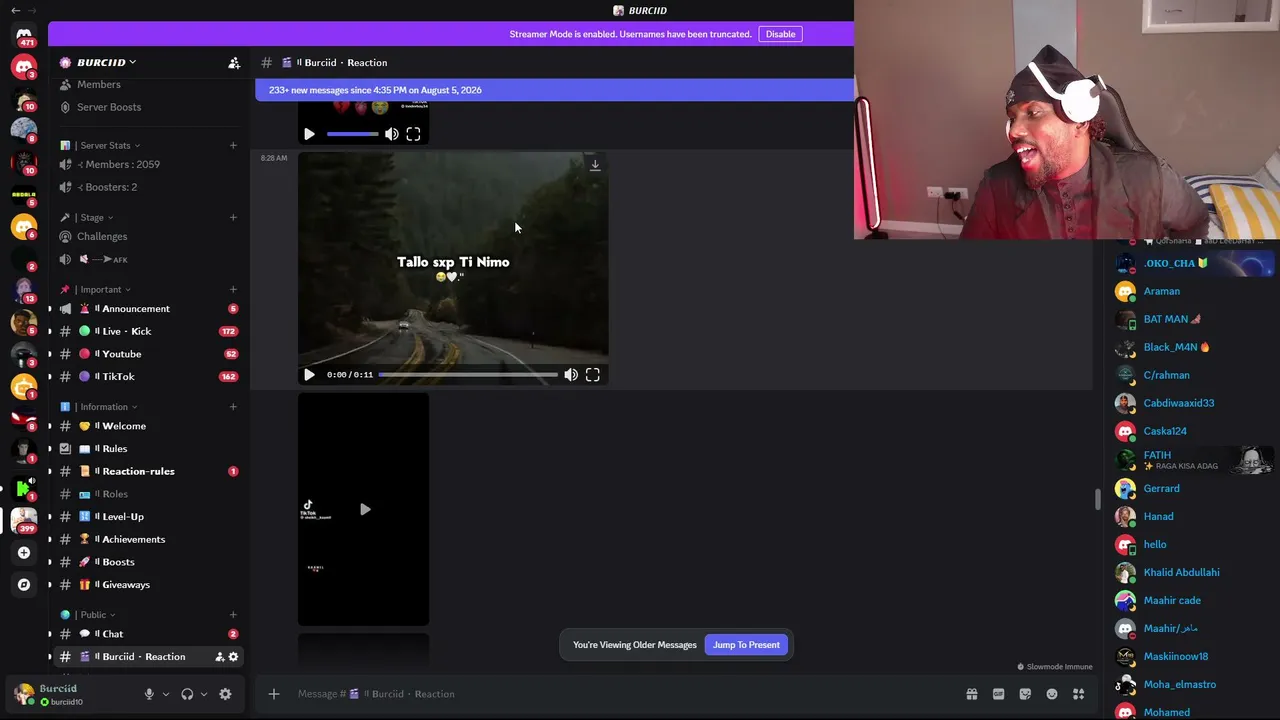
Task: Mute the top cropped video sound
Action: click(392, 134)
